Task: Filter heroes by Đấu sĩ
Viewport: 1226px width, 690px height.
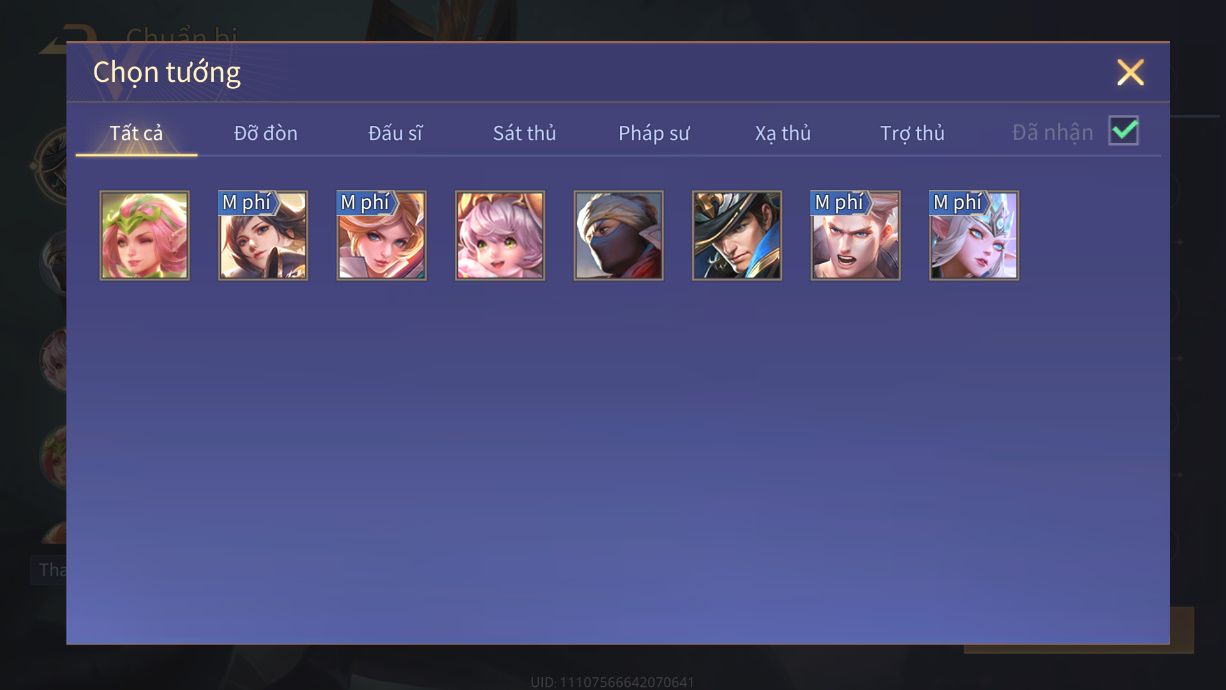Action: click(x=395, y=133)
